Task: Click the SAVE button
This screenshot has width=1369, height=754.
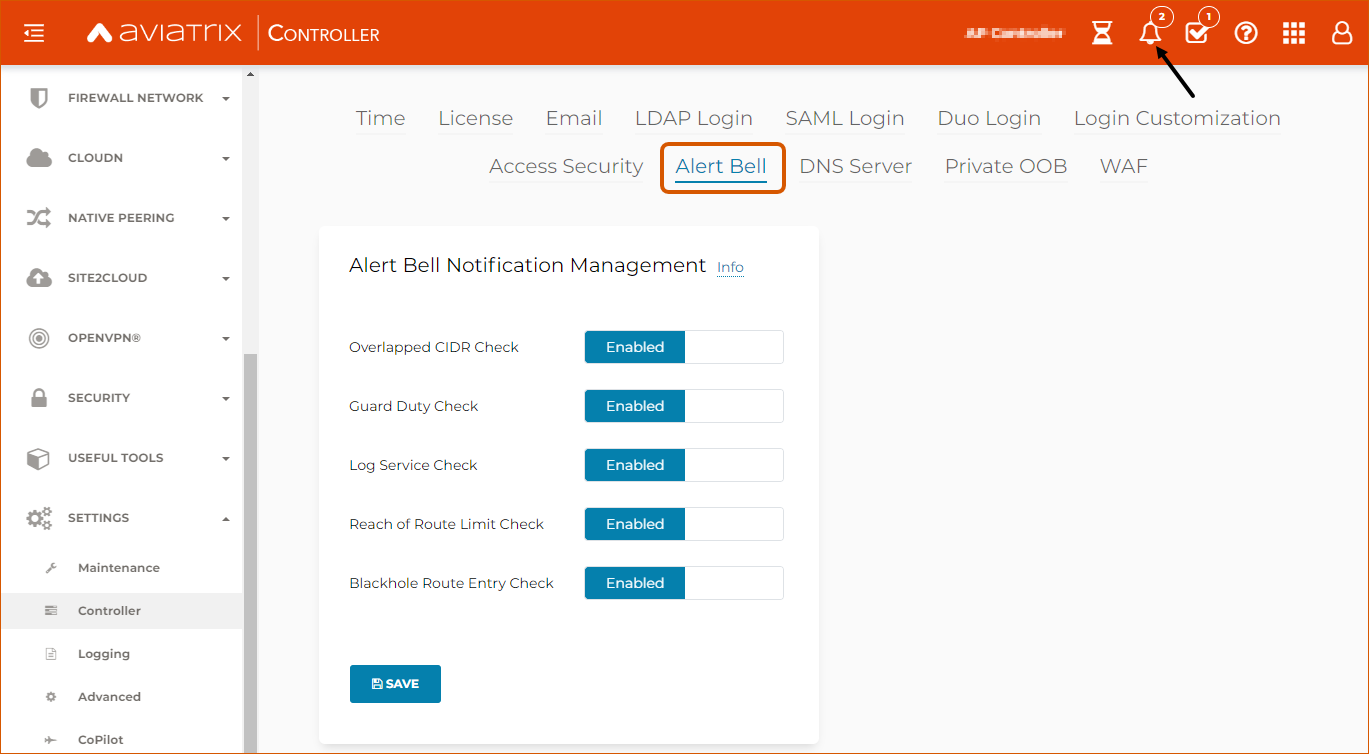Action: [x=395, y=683]
